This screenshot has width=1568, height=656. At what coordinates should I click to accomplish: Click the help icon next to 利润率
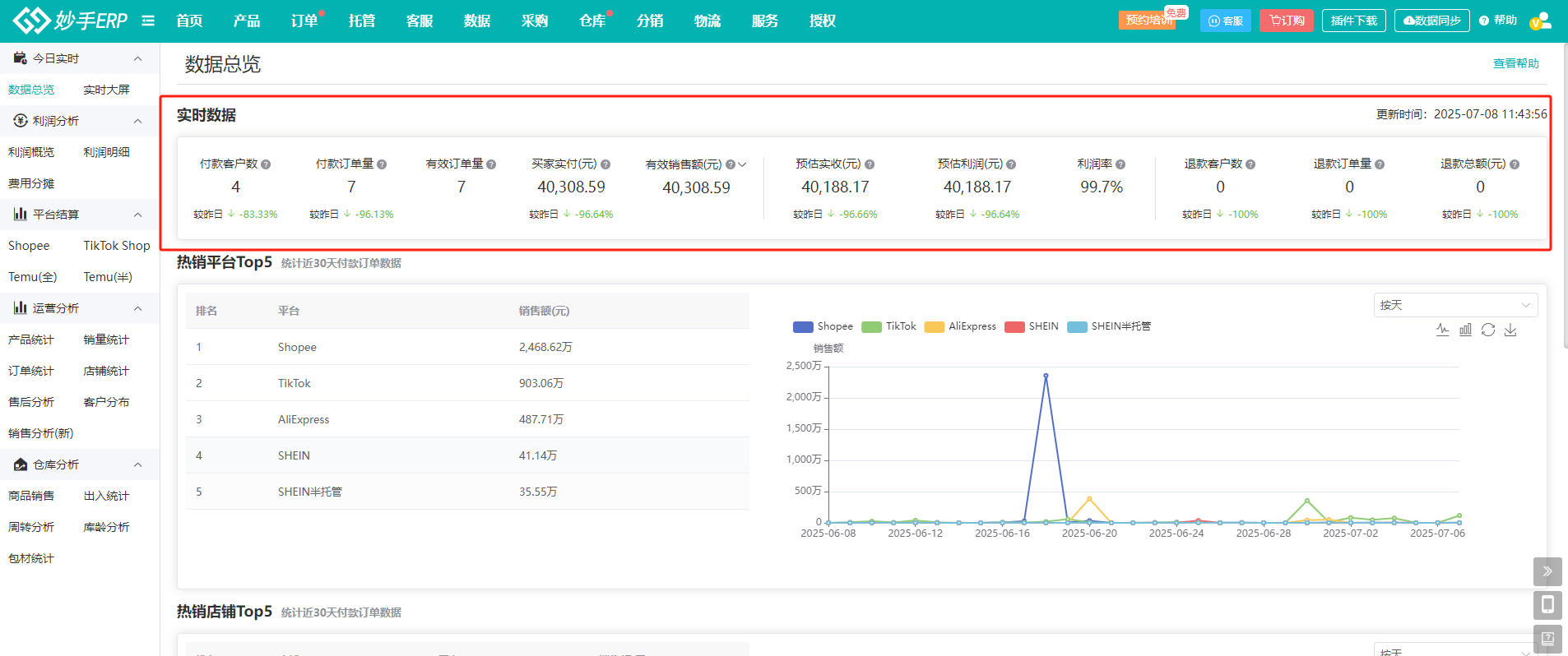1120,164
